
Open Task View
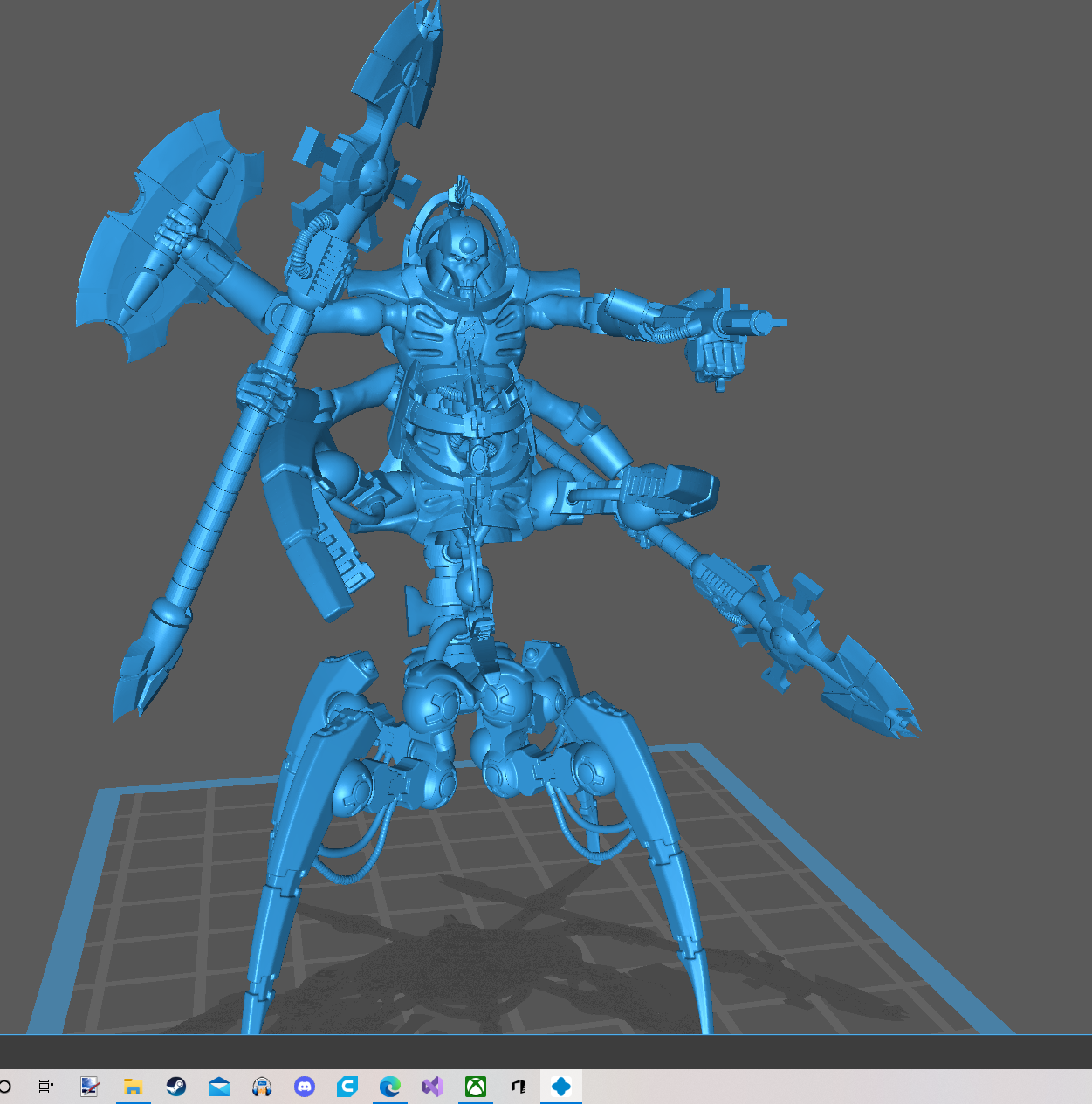45,1086
